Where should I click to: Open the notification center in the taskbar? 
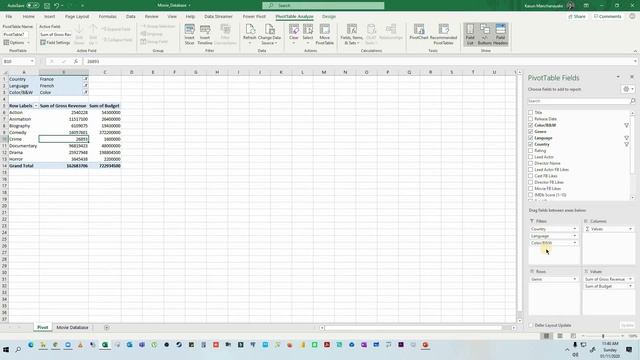click(629, 349)
